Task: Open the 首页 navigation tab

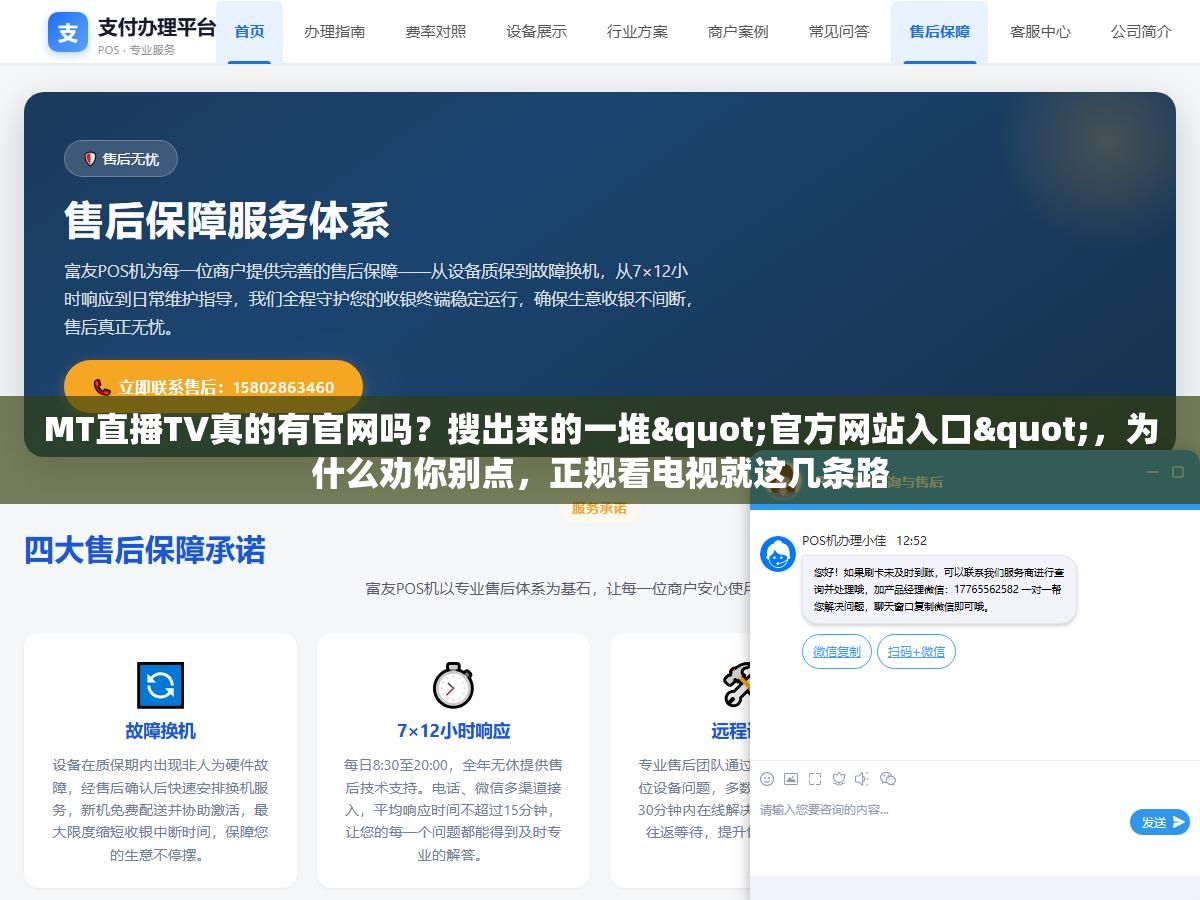Action: coord(249,31)
